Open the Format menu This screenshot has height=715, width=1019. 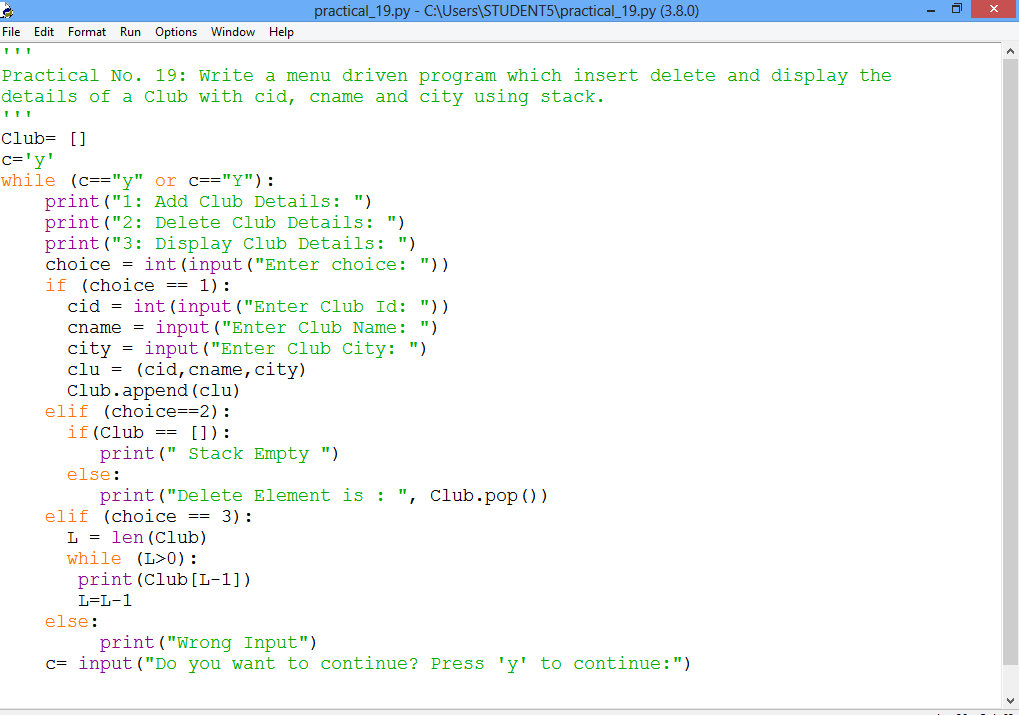[86, 31]
